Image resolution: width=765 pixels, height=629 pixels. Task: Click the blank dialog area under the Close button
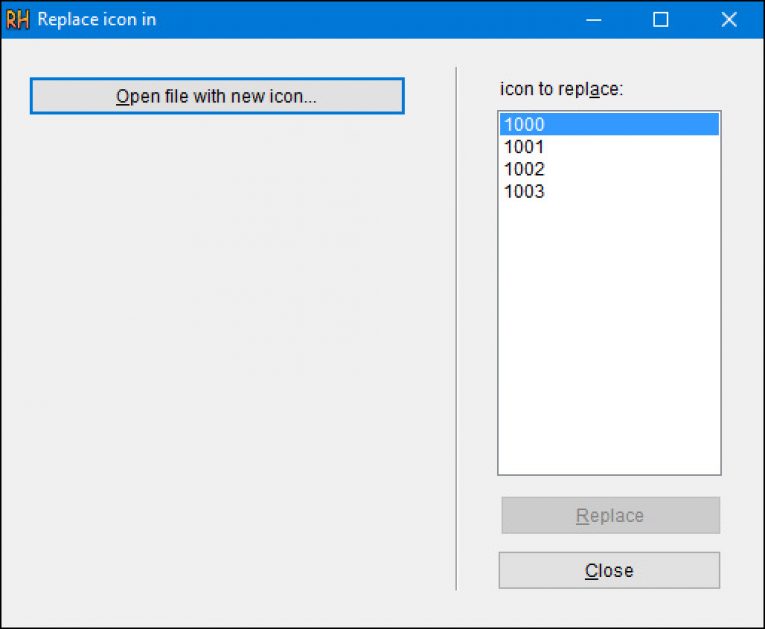coord(609,607)
